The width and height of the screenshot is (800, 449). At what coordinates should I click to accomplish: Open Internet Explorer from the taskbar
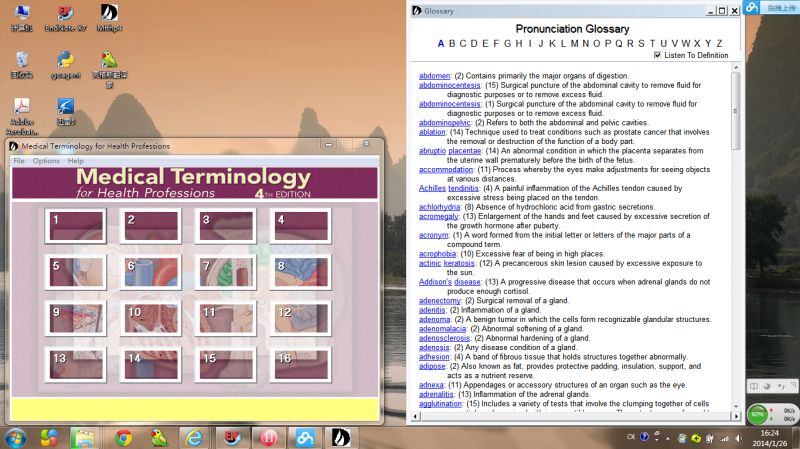point(194,438)
